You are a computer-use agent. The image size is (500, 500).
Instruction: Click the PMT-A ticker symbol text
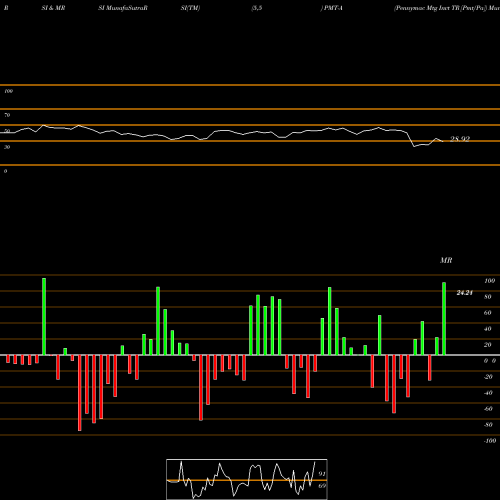[x=332, y=8]
